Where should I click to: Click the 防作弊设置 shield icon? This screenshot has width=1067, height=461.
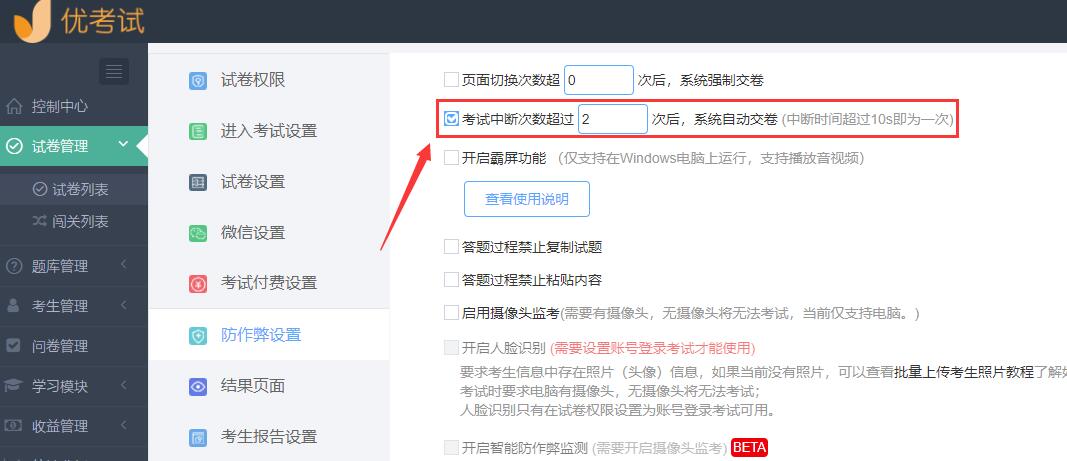click(x=198, y=336)
